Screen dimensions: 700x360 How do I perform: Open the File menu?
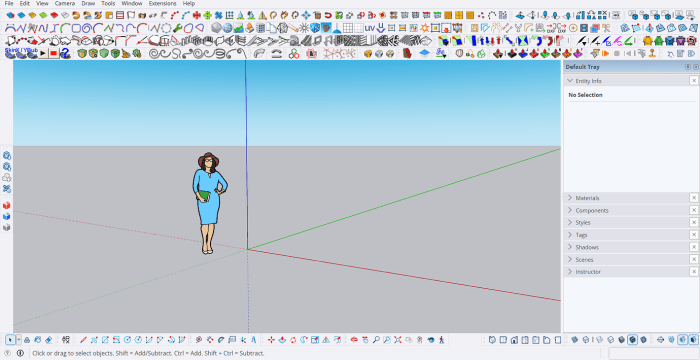9,3
